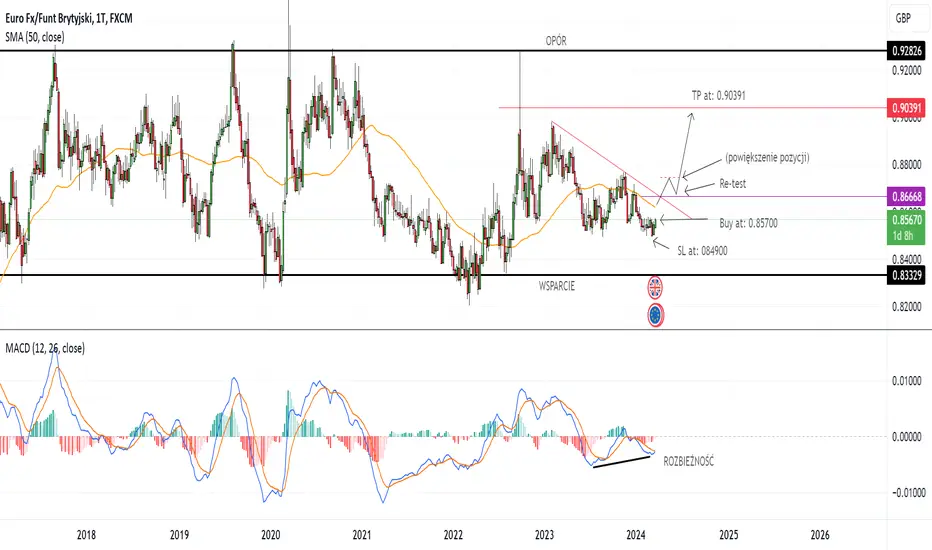Click the OPÓR resistance label

[x=556, y=41]
